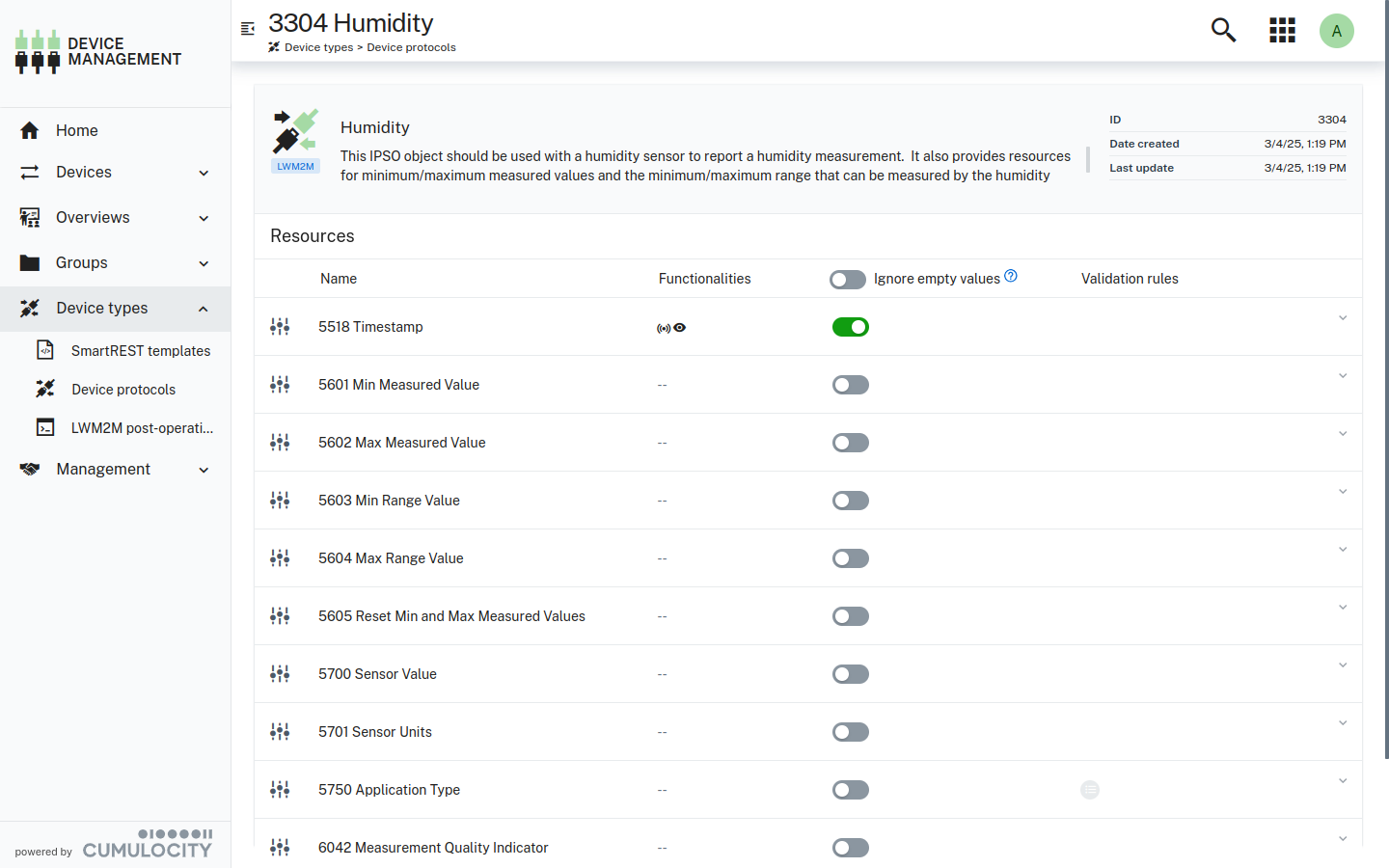Open the application switcher grid icon

click(x=1282, y=30)
